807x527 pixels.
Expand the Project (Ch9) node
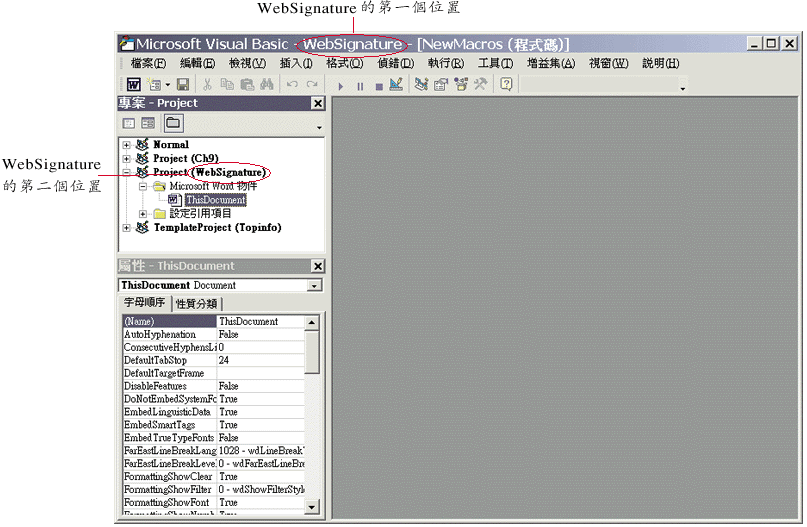coord(127,159)
